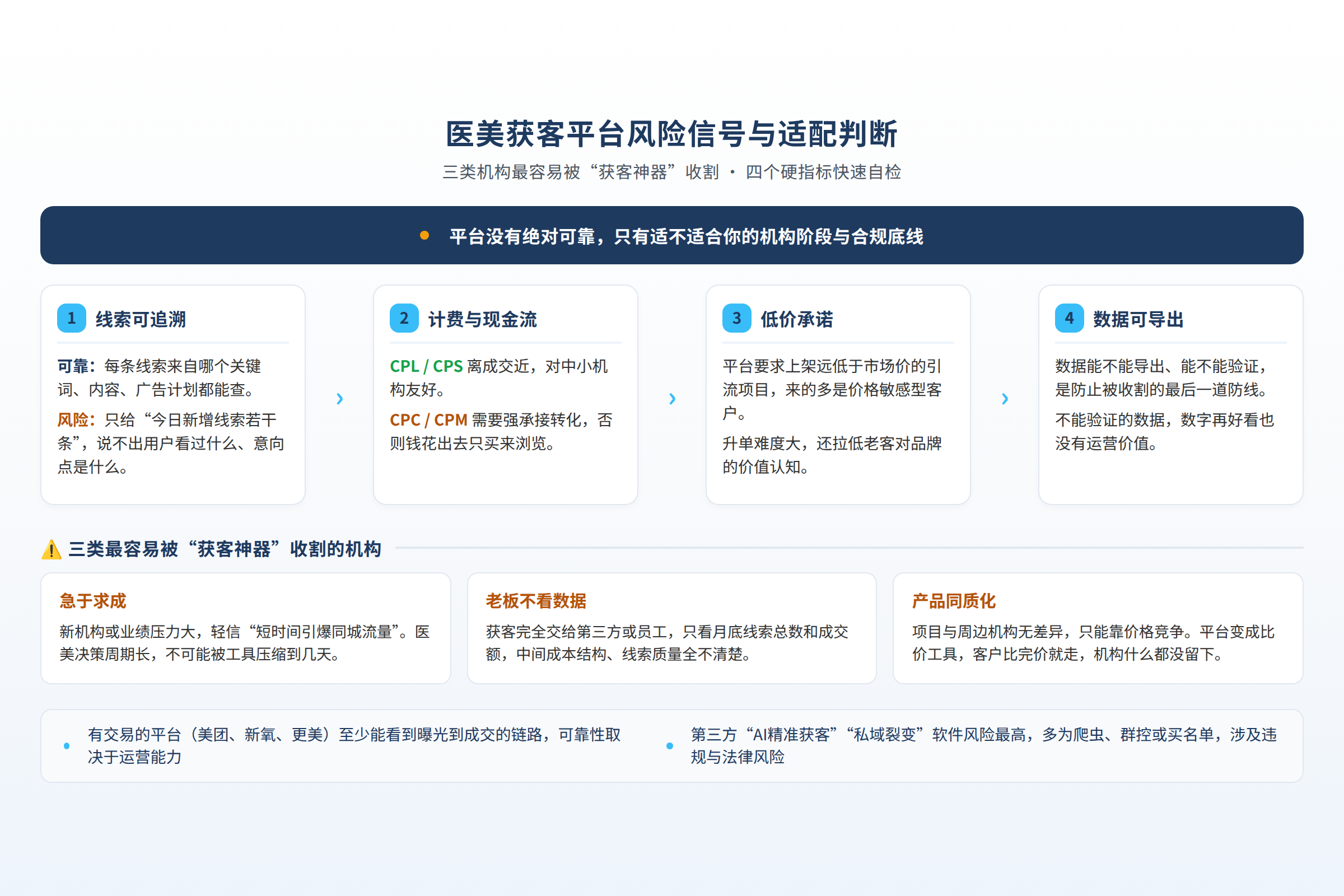Click paragraph 升单难度大，还拉低老客
Viewport: 1344px width, 896px height.
point(832,455)
